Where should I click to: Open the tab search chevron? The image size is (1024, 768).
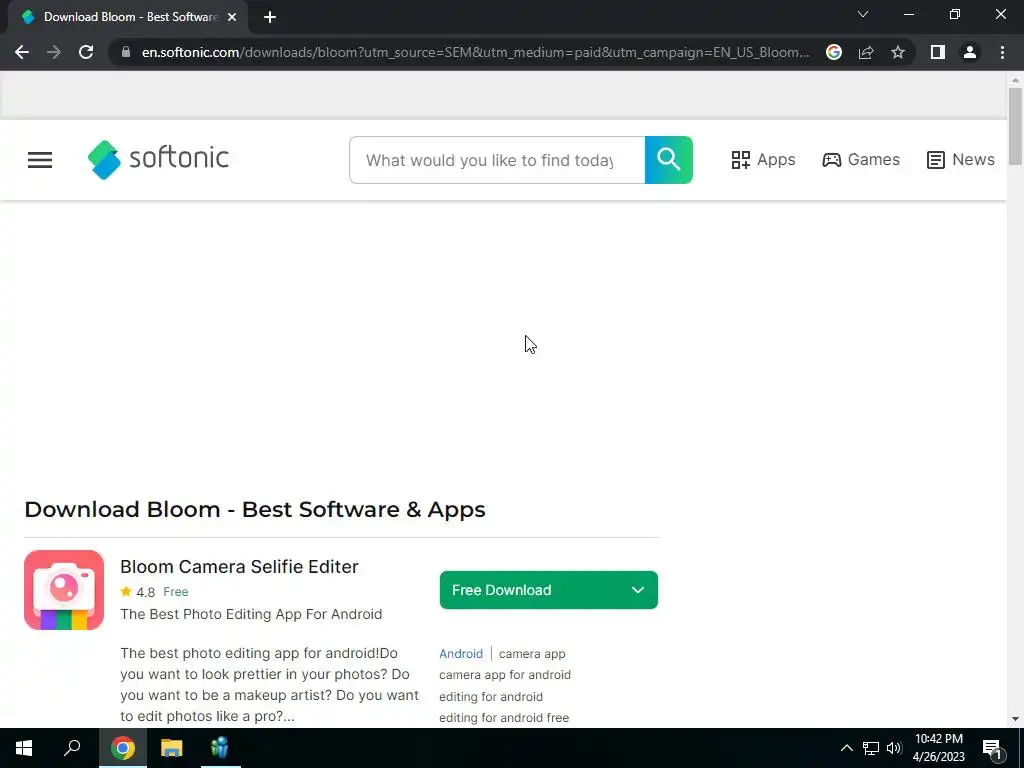863,14
